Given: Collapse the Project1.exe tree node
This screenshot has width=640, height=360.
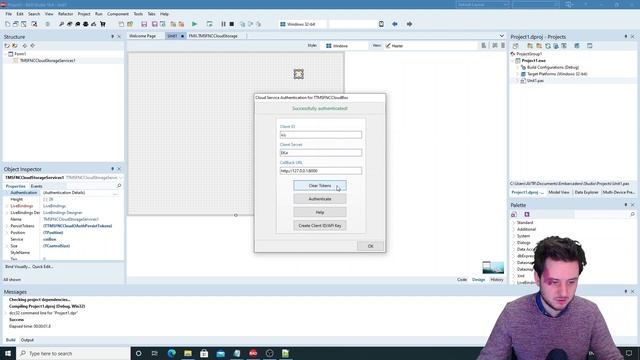Looking at the screenshot, I should pyautogui.click(x=513, y=60).
